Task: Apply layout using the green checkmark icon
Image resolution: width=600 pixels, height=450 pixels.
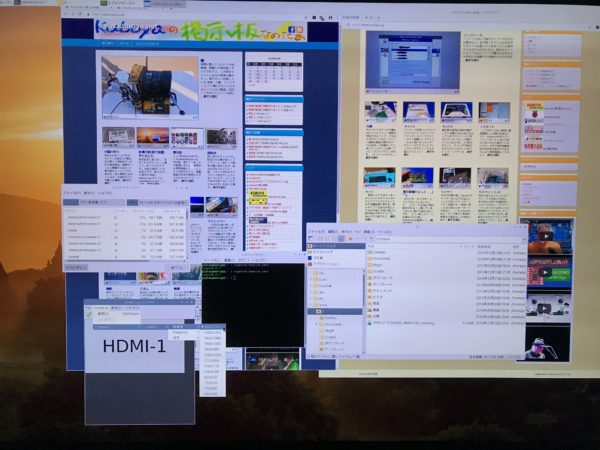Action: click(x=89, y=315)
